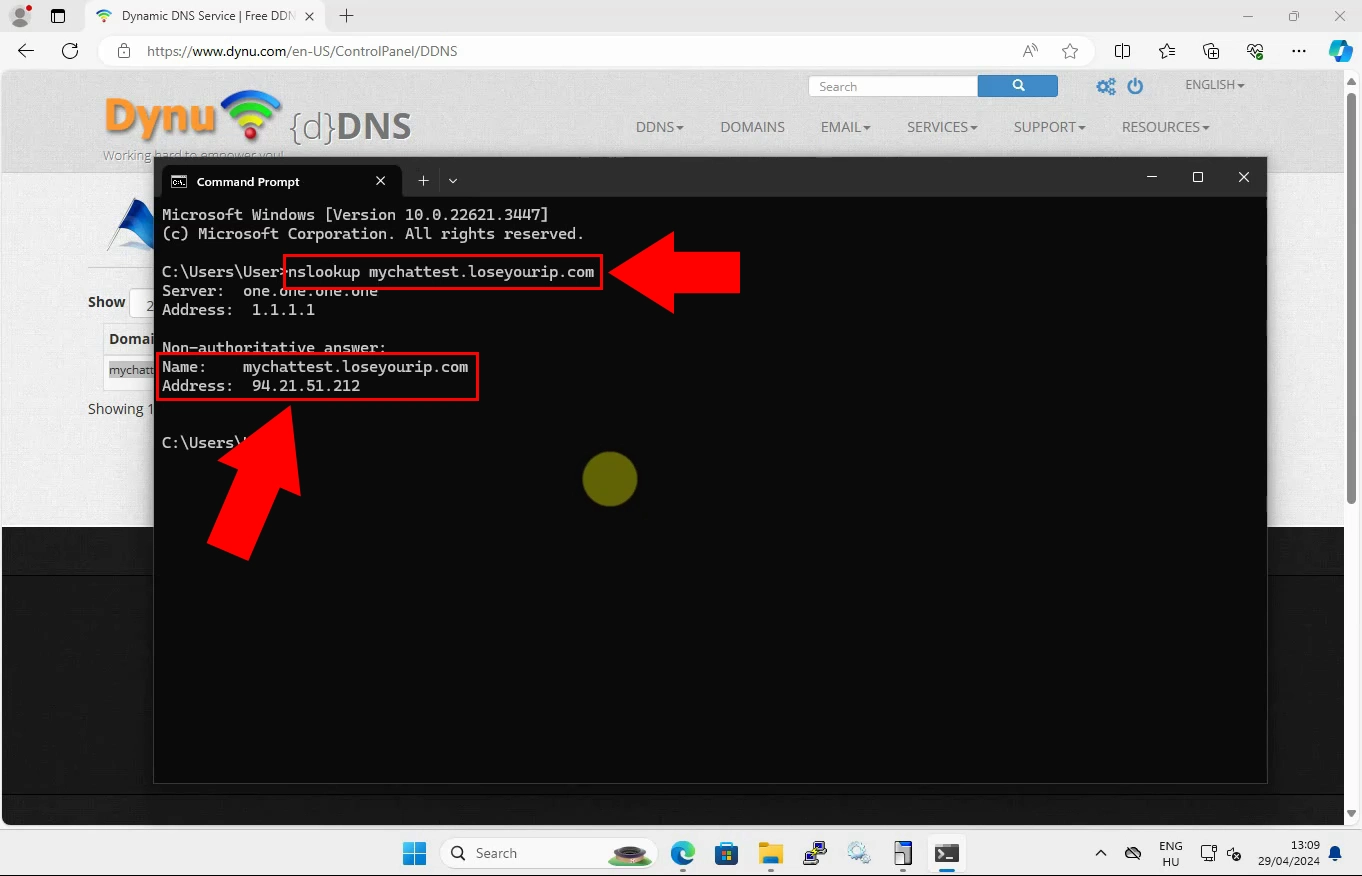Open File Explorer from the taskbar

770,853
